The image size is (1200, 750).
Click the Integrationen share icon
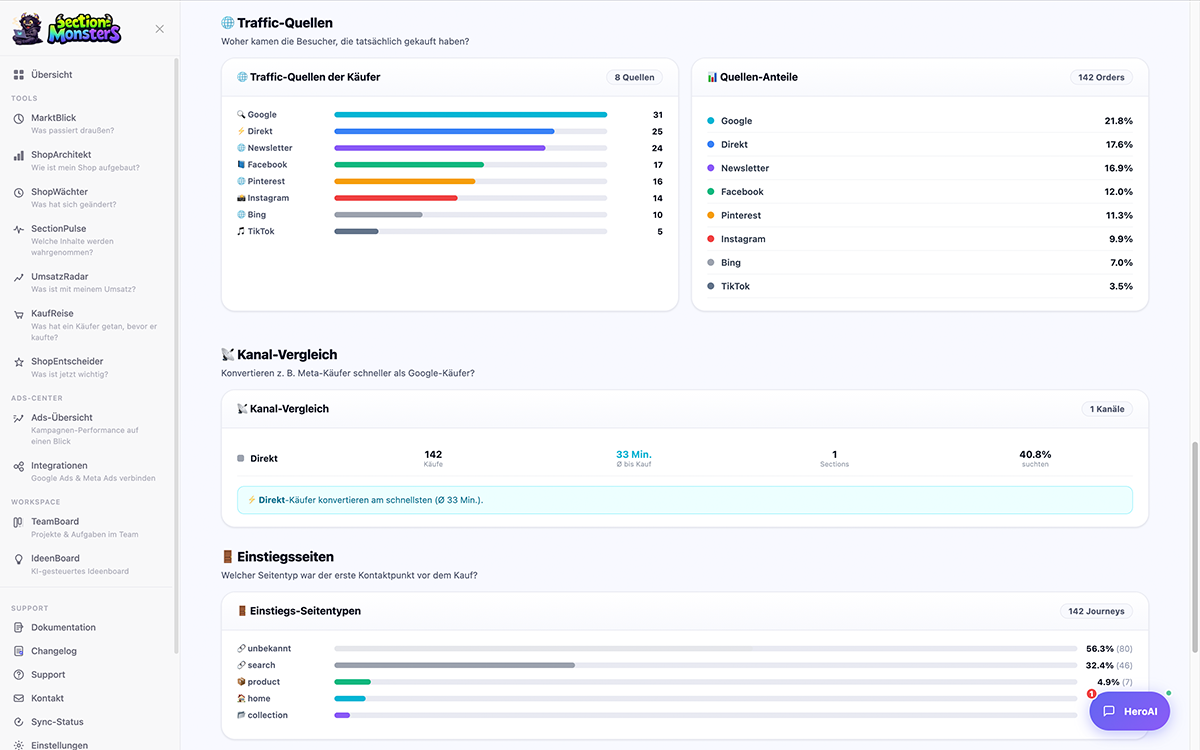(19, 466)
